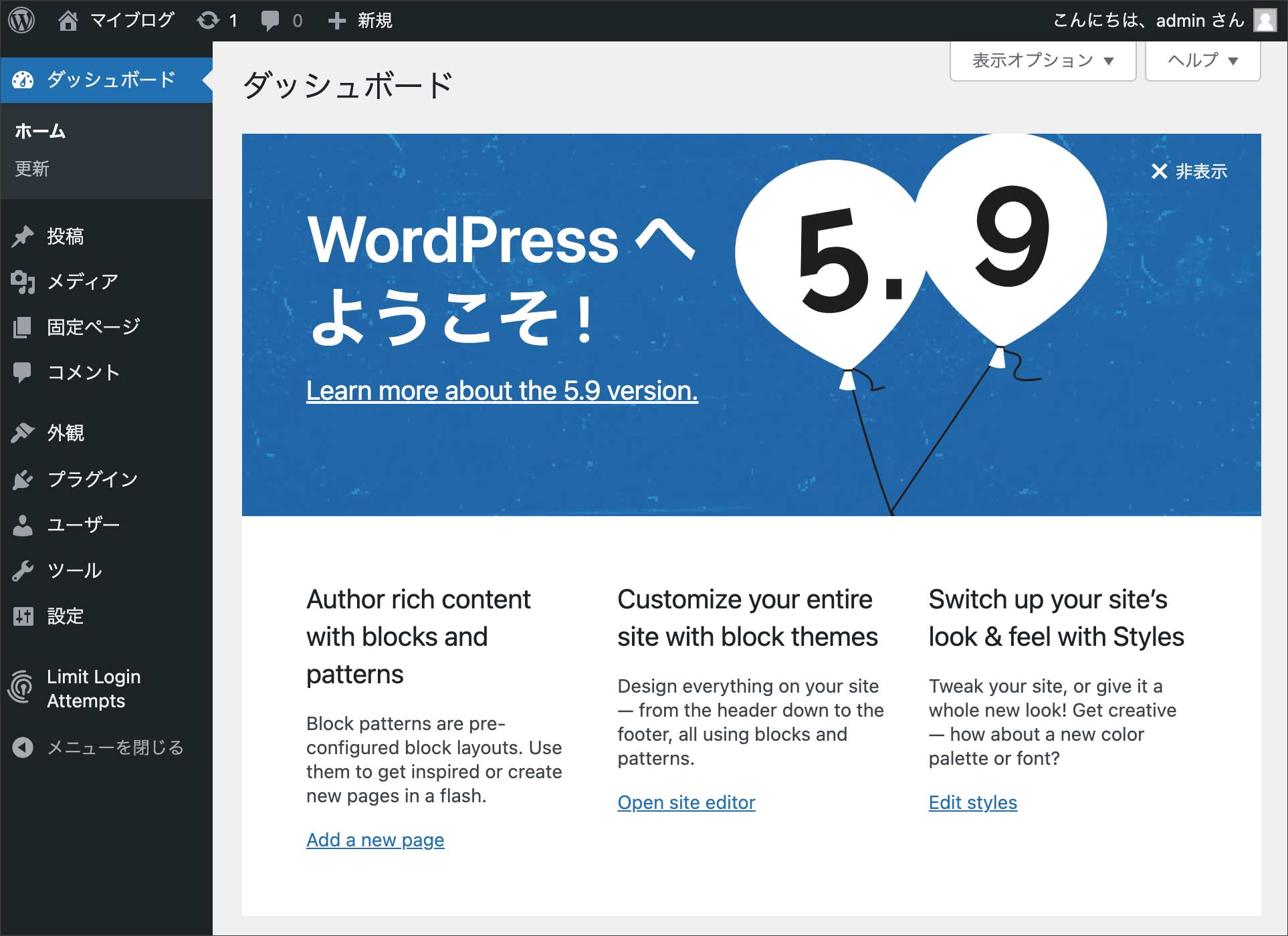Click the Open site editor link

686,802
